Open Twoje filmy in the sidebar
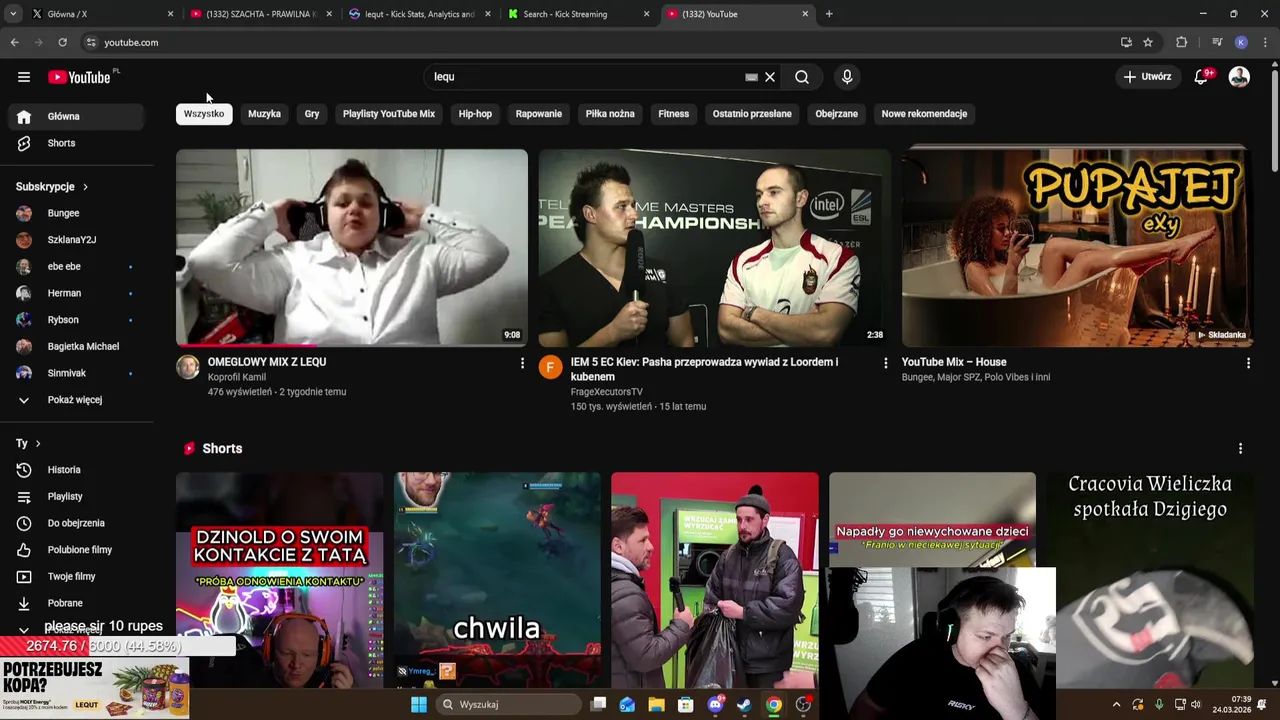The image size is (1280, 720). (x=76, y=576)
